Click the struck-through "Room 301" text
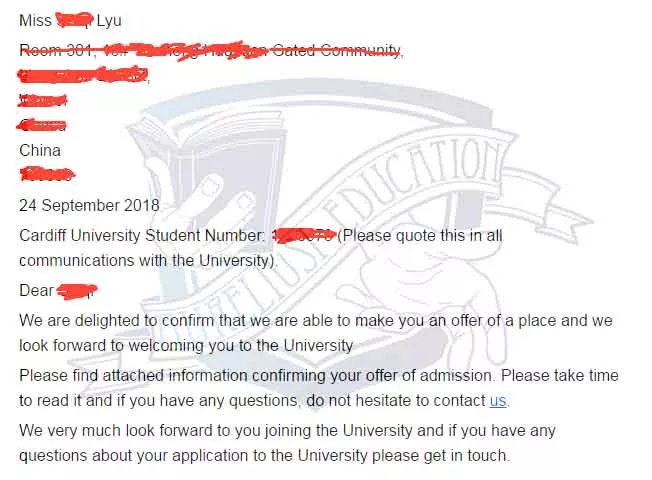Image resolution: width=652 pixels, height=480 pixels. click(x=56, y=50)
